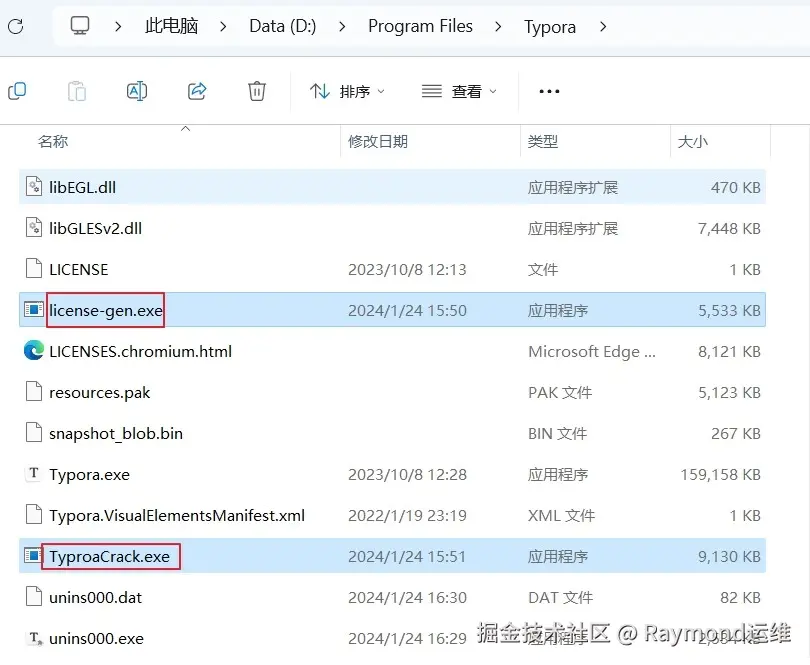Expand chevron after Typora breadcrumb
Viewport: 810px width, 665px height.
coord(603,26)
